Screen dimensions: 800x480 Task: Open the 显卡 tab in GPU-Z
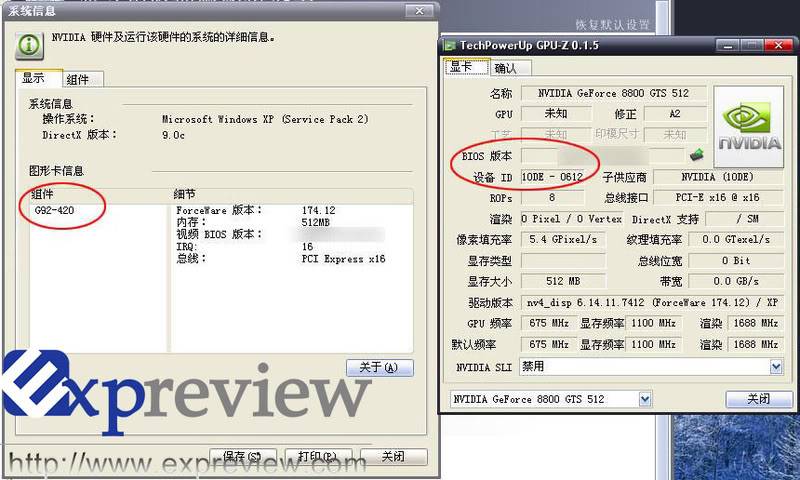pyautogui.click(x=467, y=67)
